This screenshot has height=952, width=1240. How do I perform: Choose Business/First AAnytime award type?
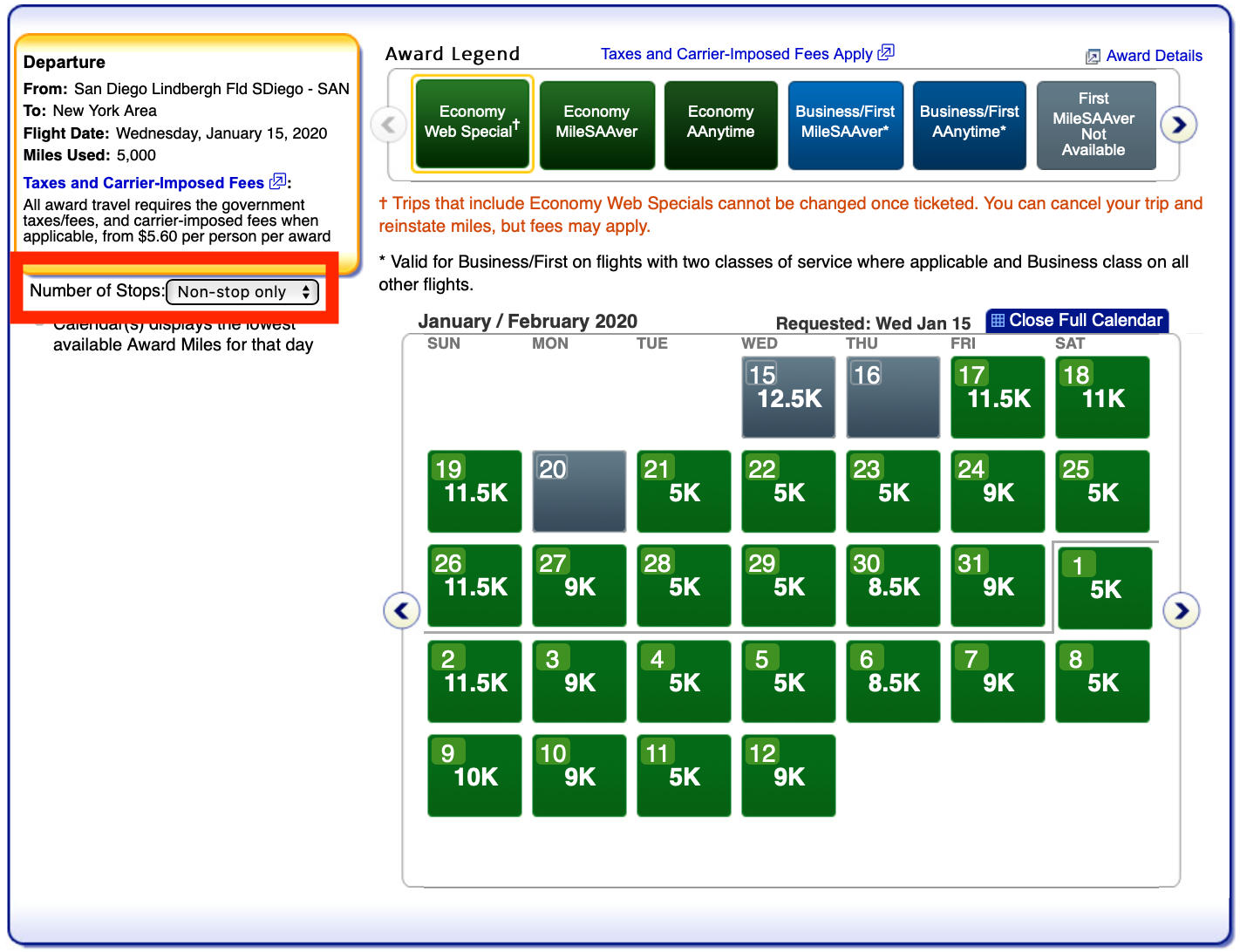tap(969, 123)
